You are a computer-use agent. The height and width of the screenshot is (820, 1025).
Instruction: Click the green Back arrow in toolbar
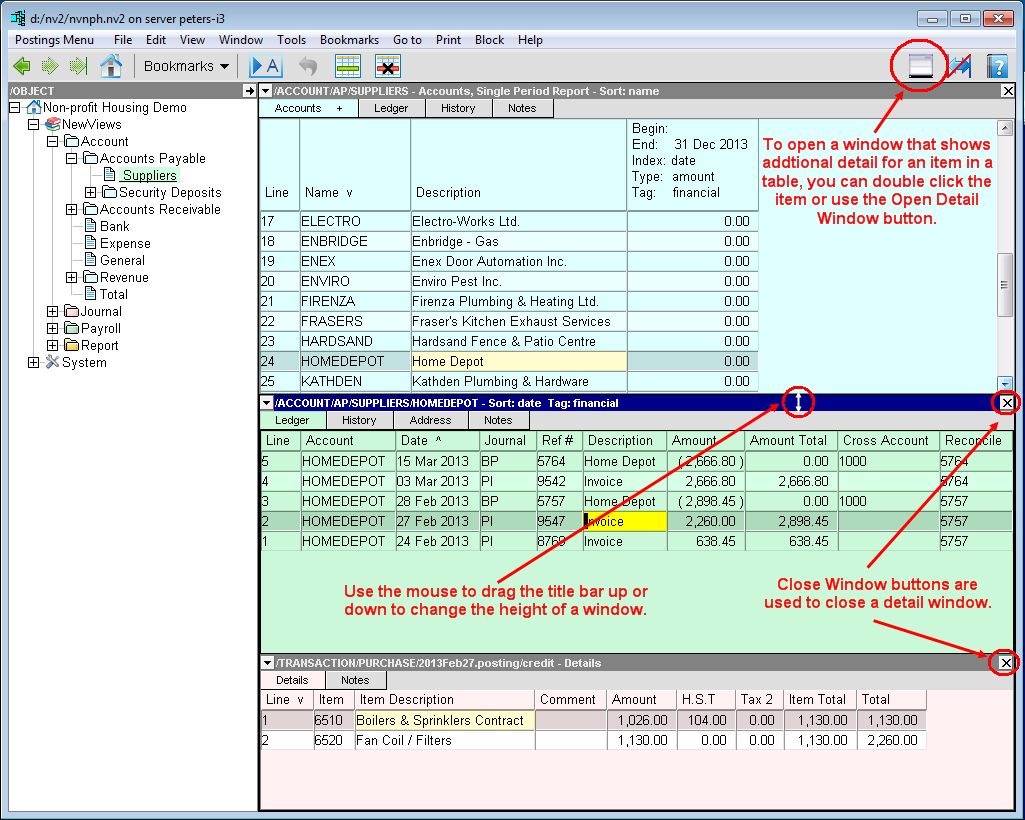point(21,66)
